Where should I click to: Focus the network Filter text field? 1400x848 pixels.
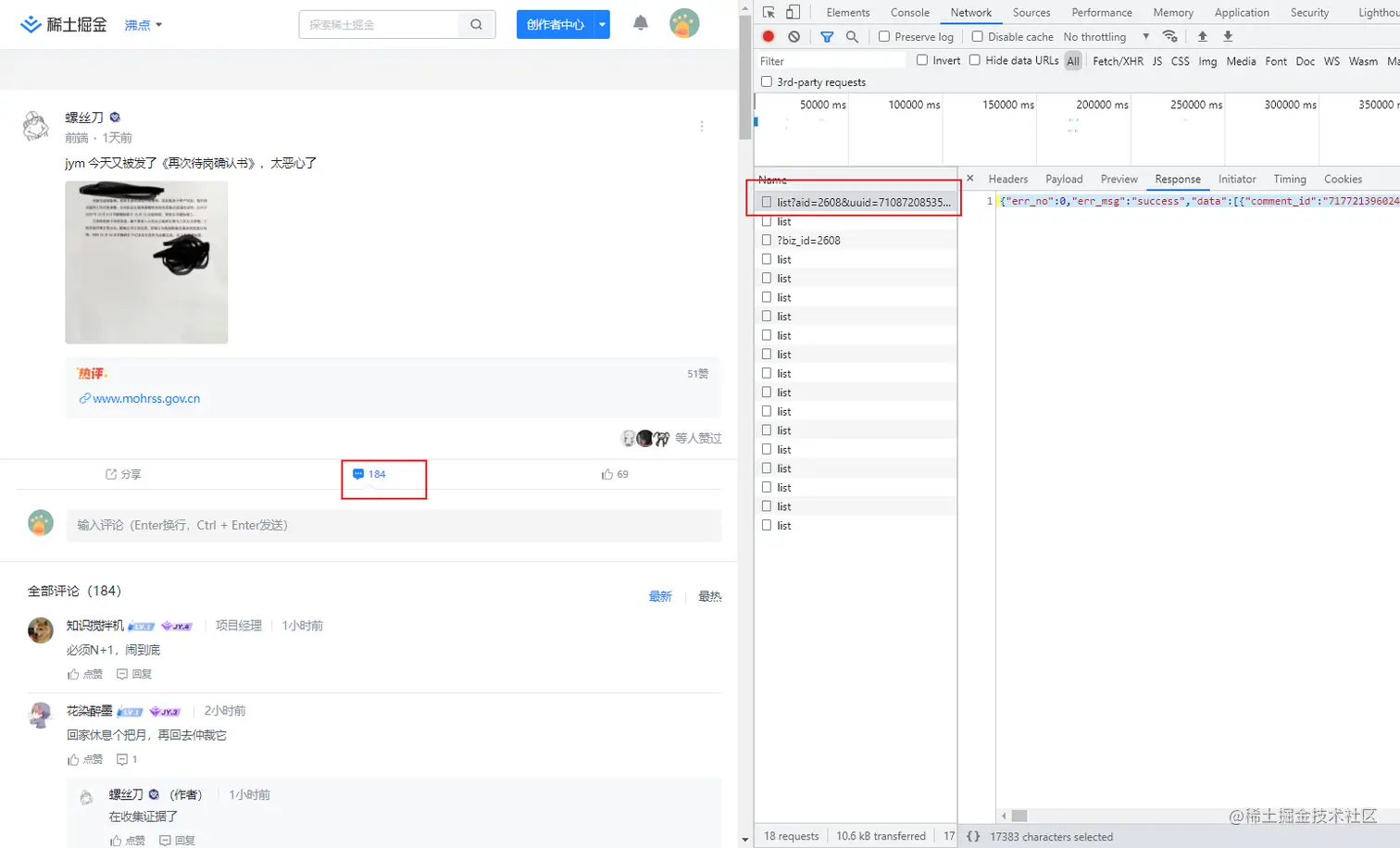point(831,61)
